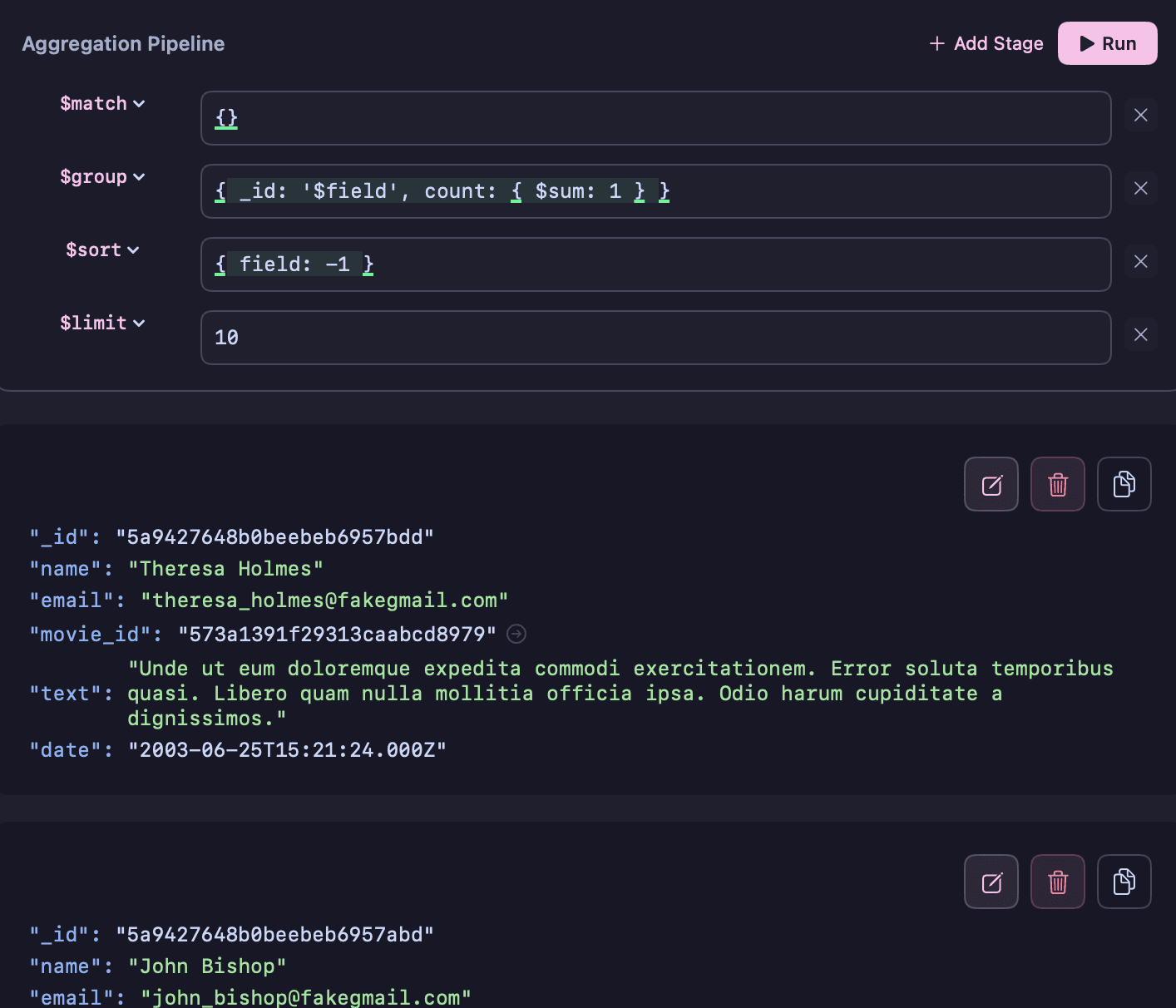
Task: Delete the John Bishop document
Action: 1057,882
